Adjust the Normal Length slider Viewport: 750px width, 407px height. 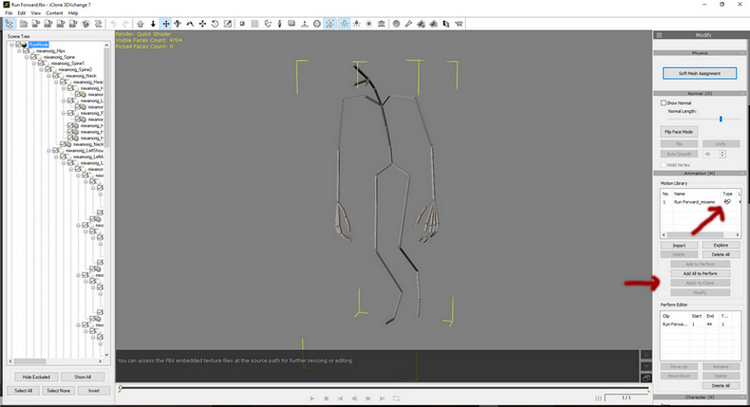[x=721, y=119]
